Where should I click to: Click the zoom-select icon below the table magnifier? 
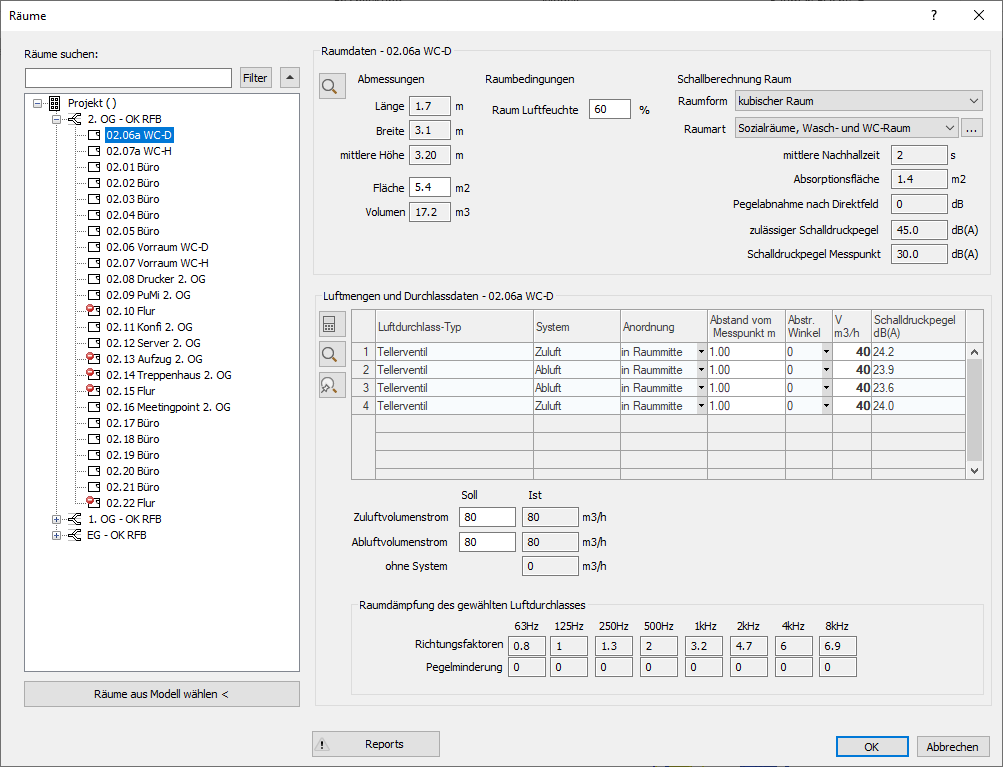(x=332, y=385)
